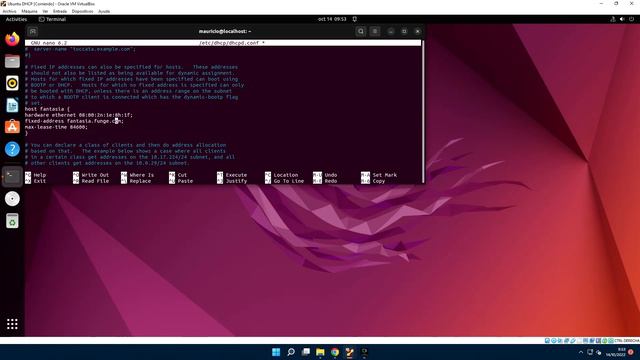Open Google Chrome from Windows taskbar

click(335, 352)
